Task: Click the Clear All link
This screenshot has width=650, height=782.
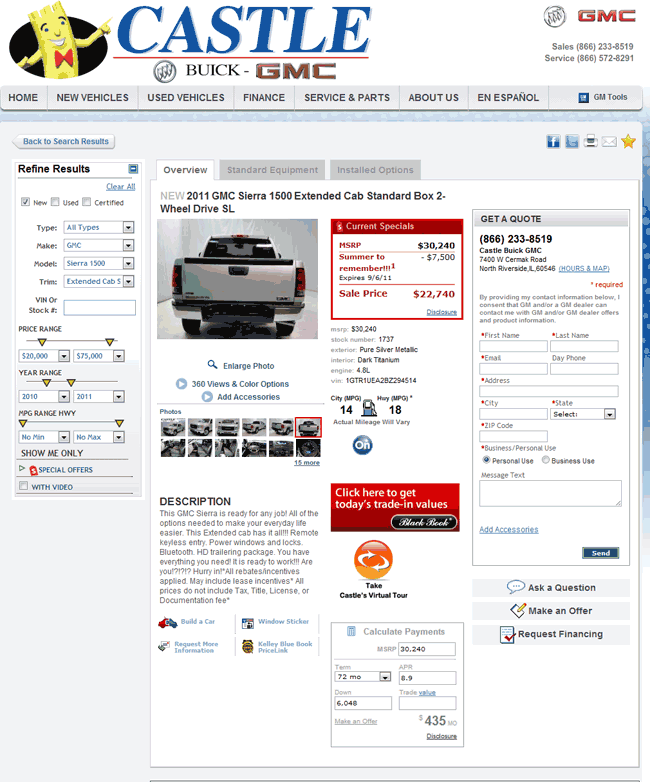Action: pyautogui.click(x=120, y=187)
